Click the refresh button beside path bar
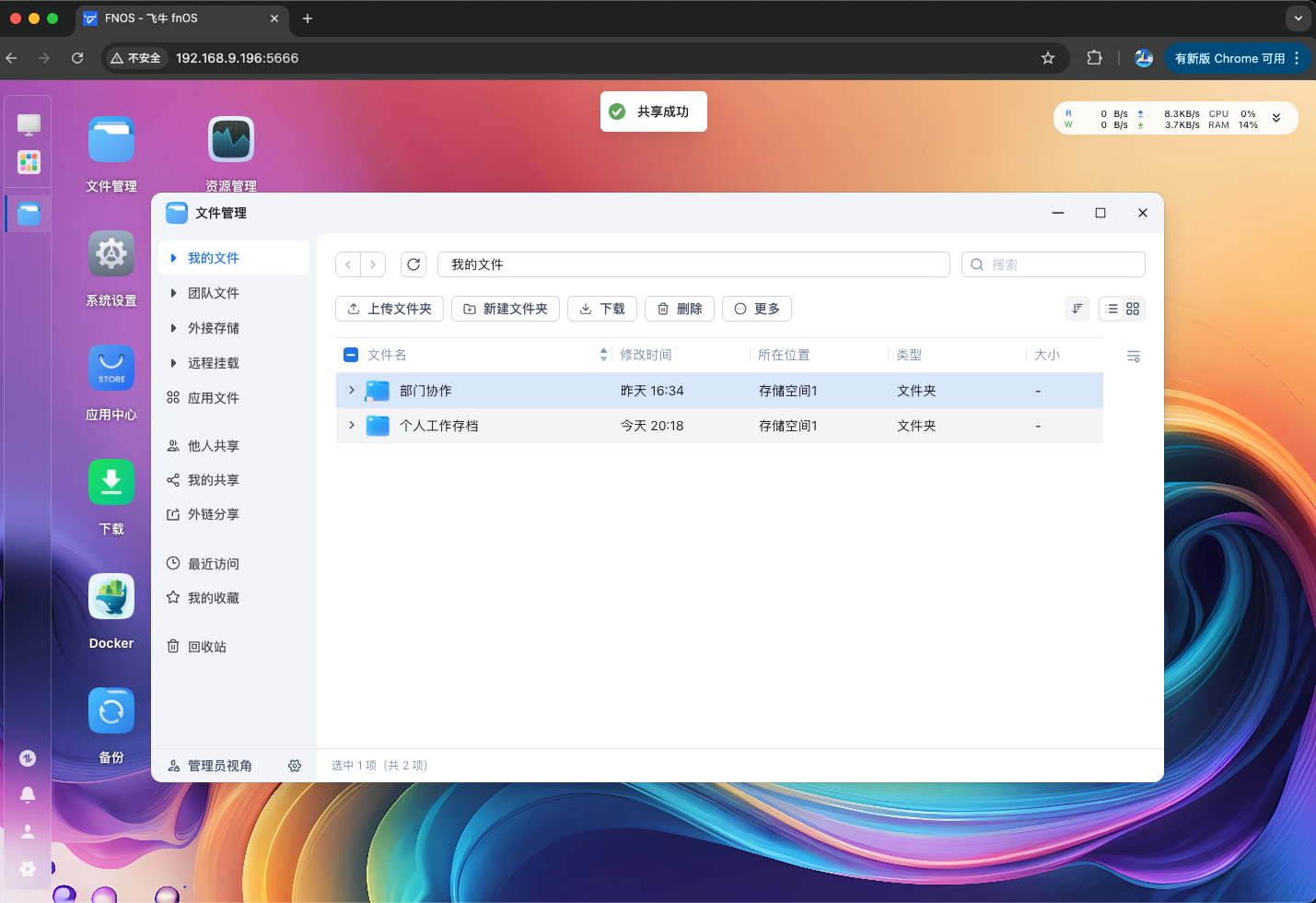Viewport: 1316px width, 903px height. tap(413, 264)
